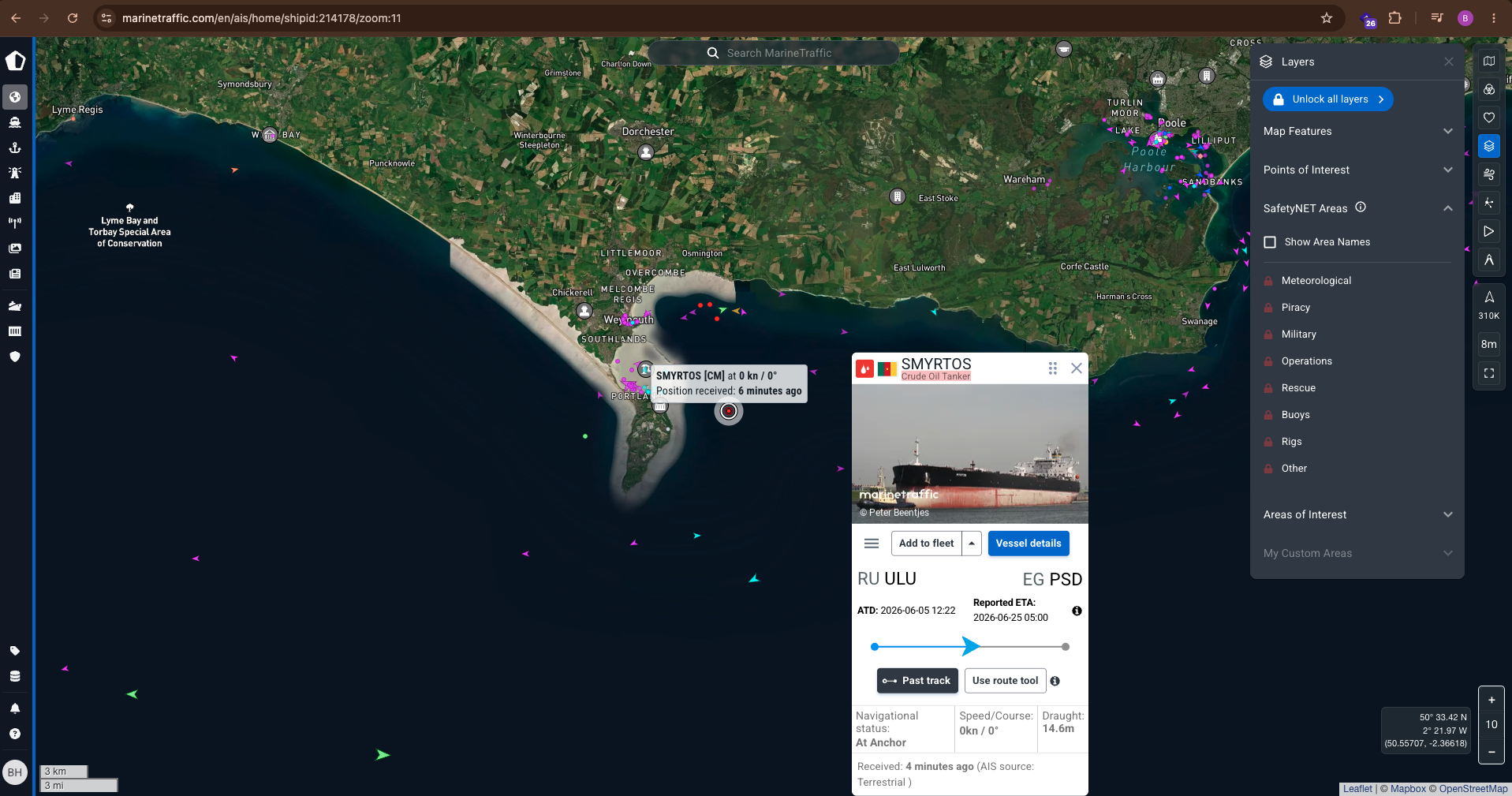Select the Live Map globe icon
The height and width of the screenshot is (796, 1512).
pos(15,97)
